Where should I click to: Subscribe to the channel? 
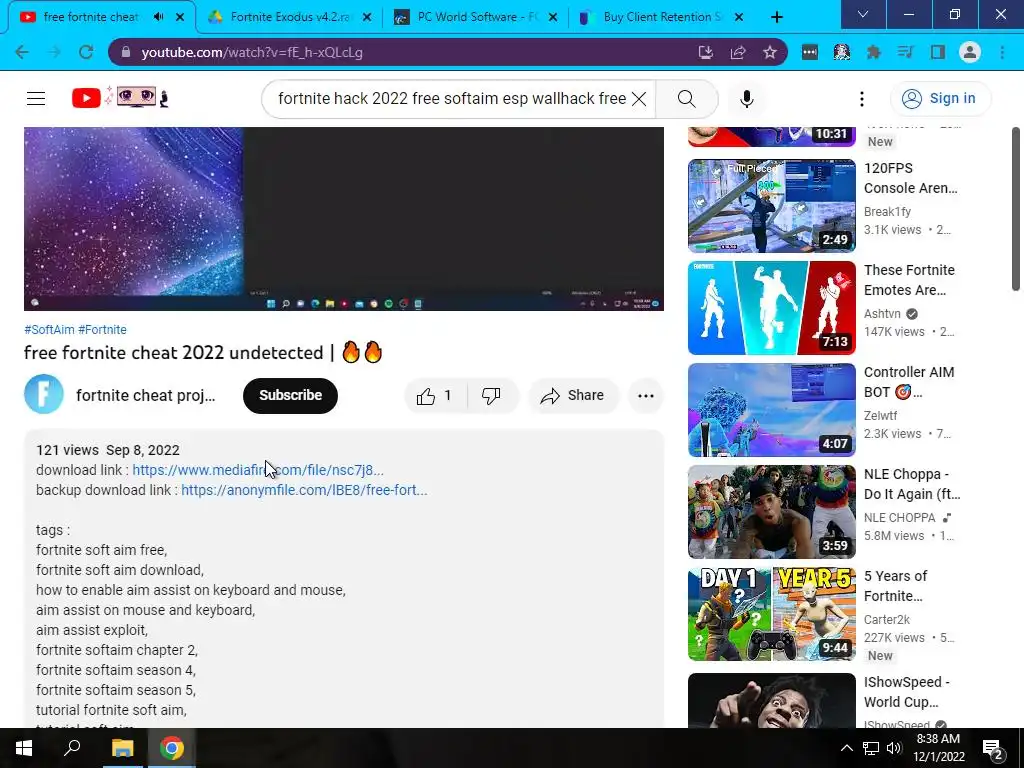coord(291,396)
